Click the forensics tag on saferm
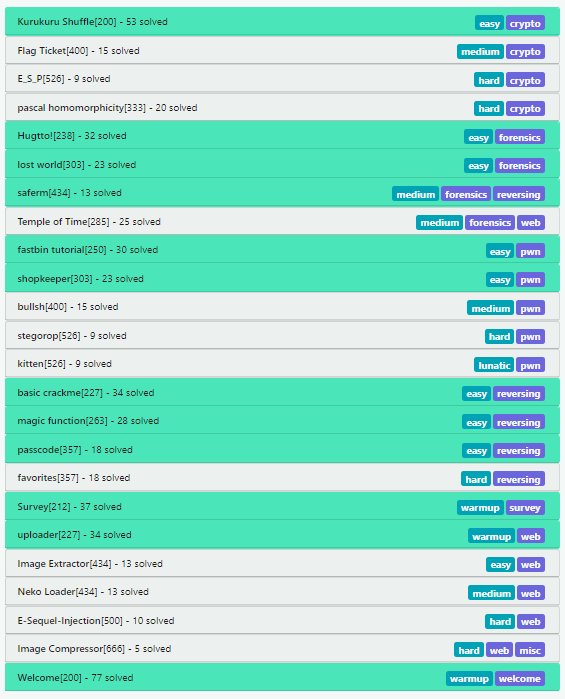This screenshot has height=699, width=565. pos(466,194)
